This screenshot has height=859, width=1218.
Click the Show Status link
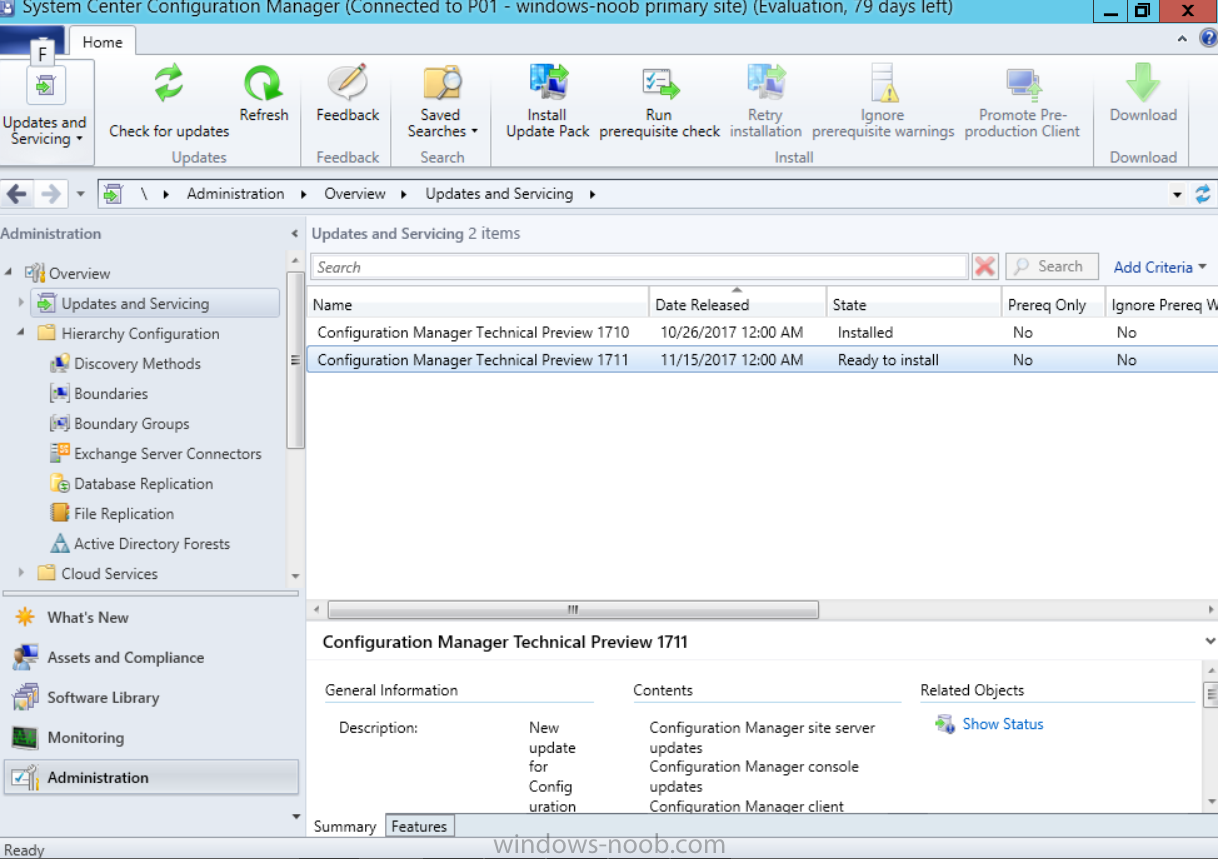(1002, 724)
